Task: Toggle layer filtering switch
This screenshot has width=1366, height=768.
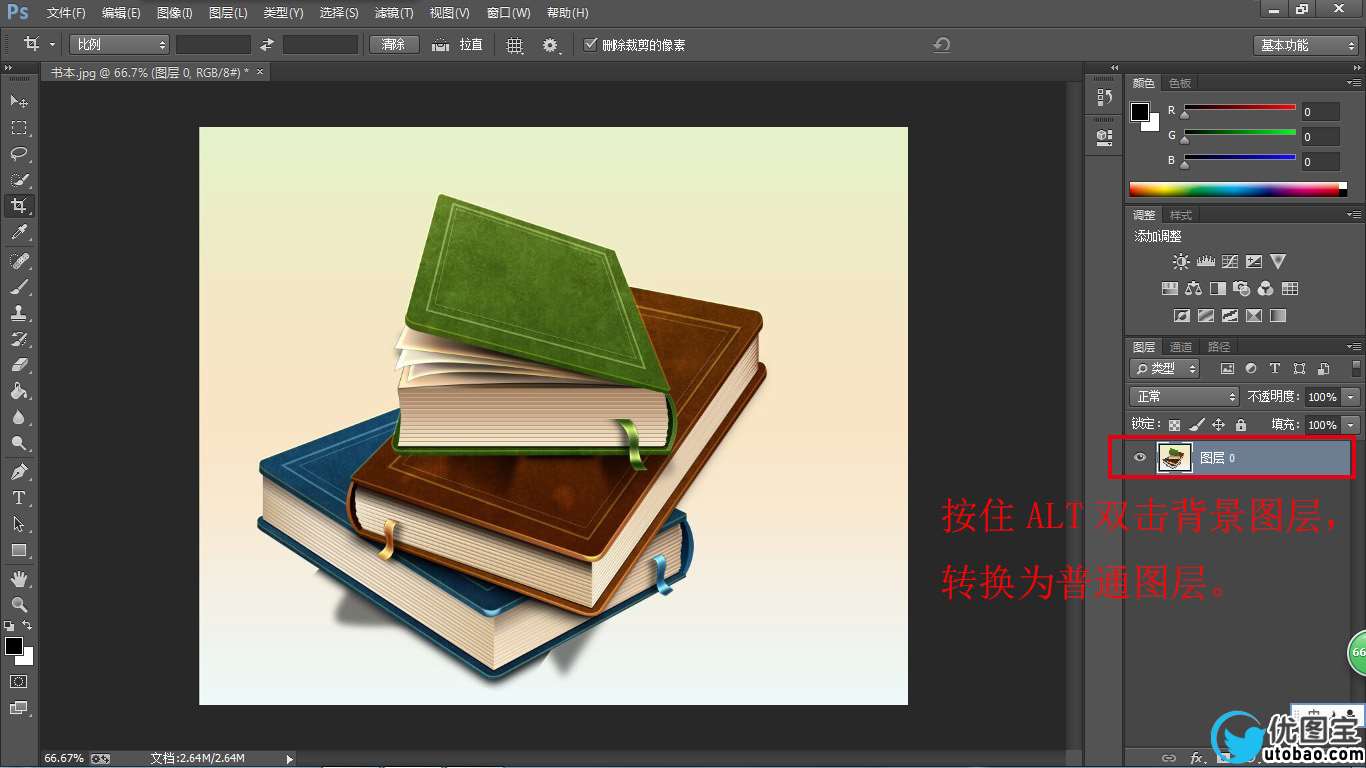Action: click(x=1355, y=369)
